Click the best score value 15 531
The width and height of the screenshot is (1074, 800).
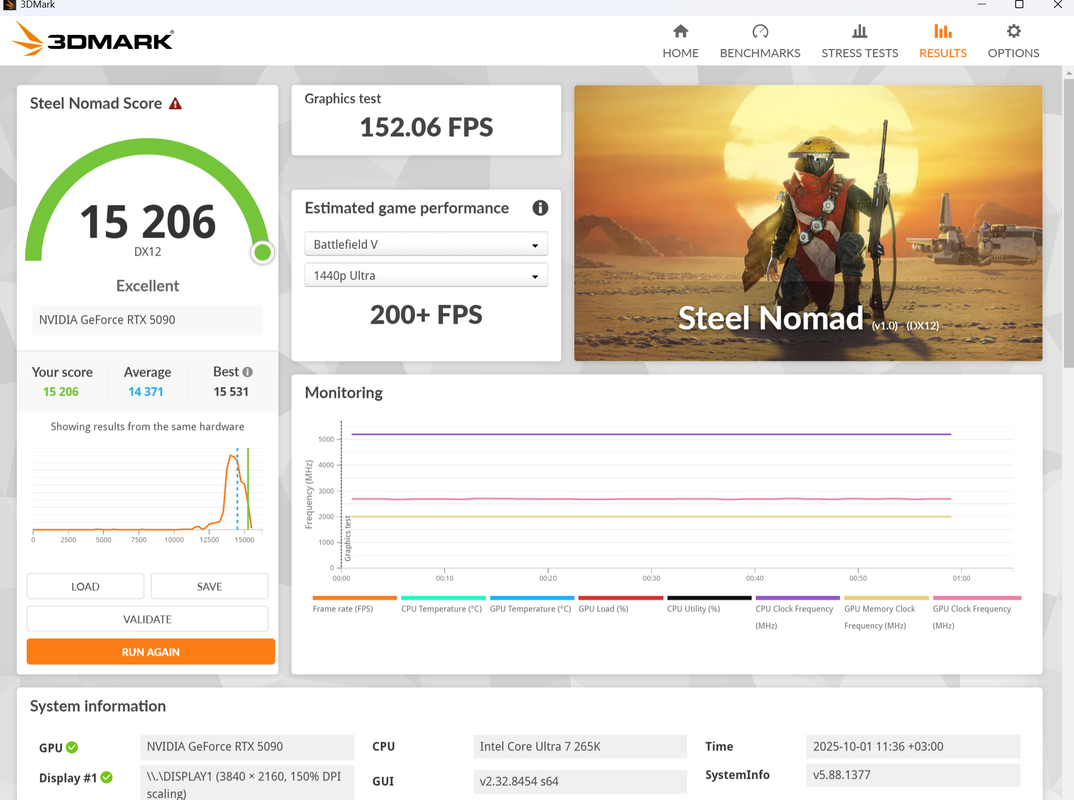231,392
